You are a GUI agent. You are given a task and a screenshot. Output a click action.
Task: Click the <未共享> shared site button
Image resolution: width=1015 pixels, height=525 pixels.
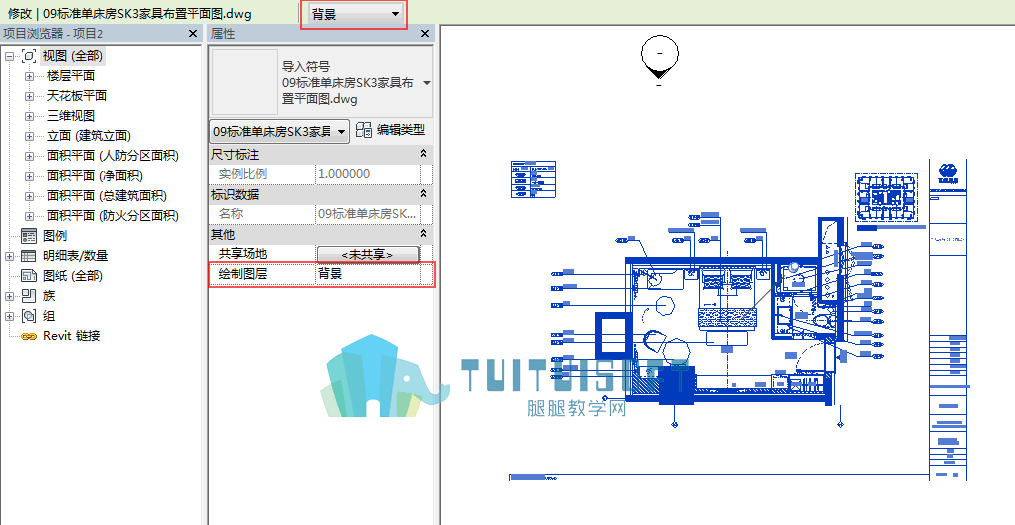tap(368, 254)
